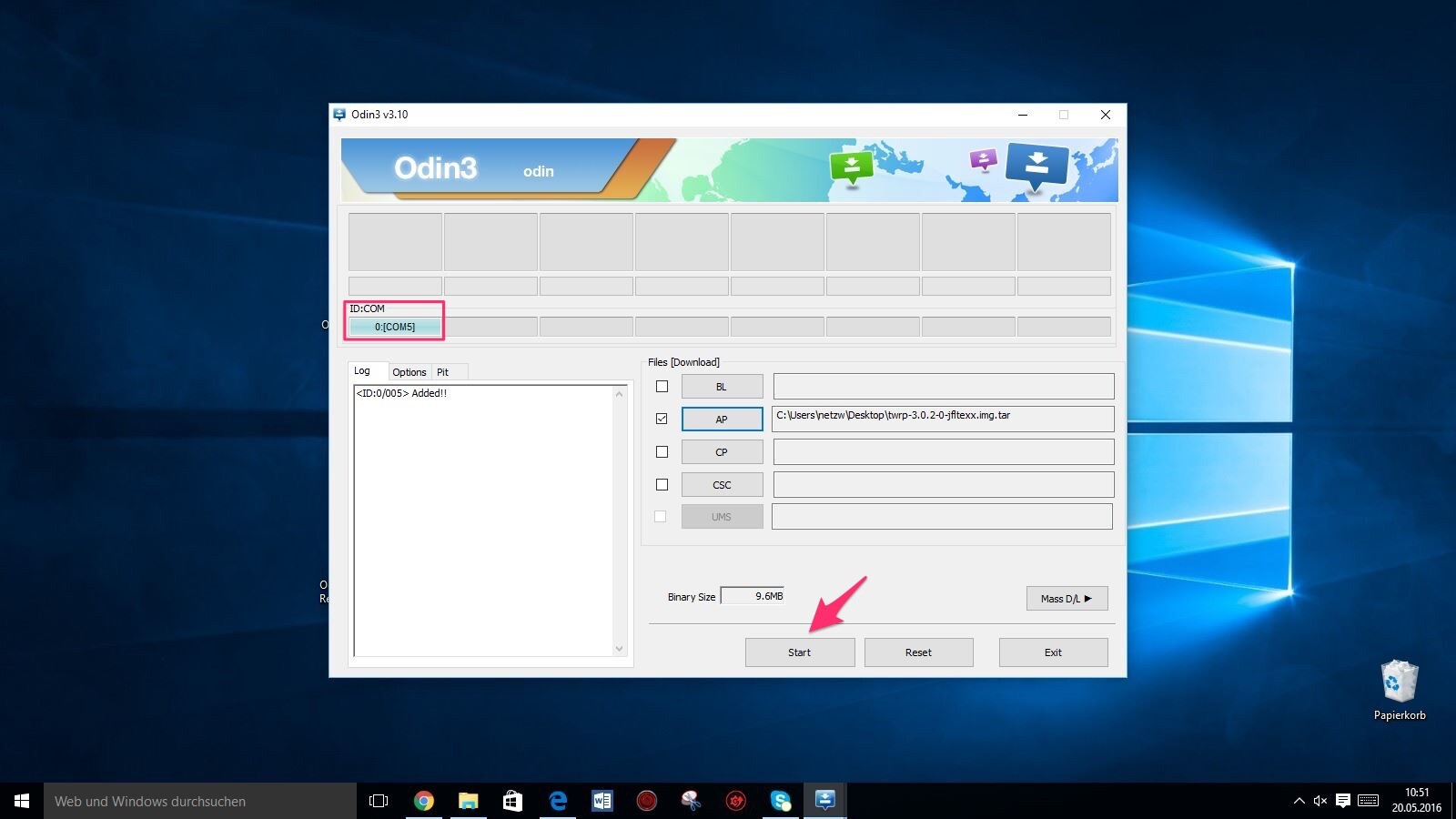Open File Explorer in the taskbar

click(468, 801)
